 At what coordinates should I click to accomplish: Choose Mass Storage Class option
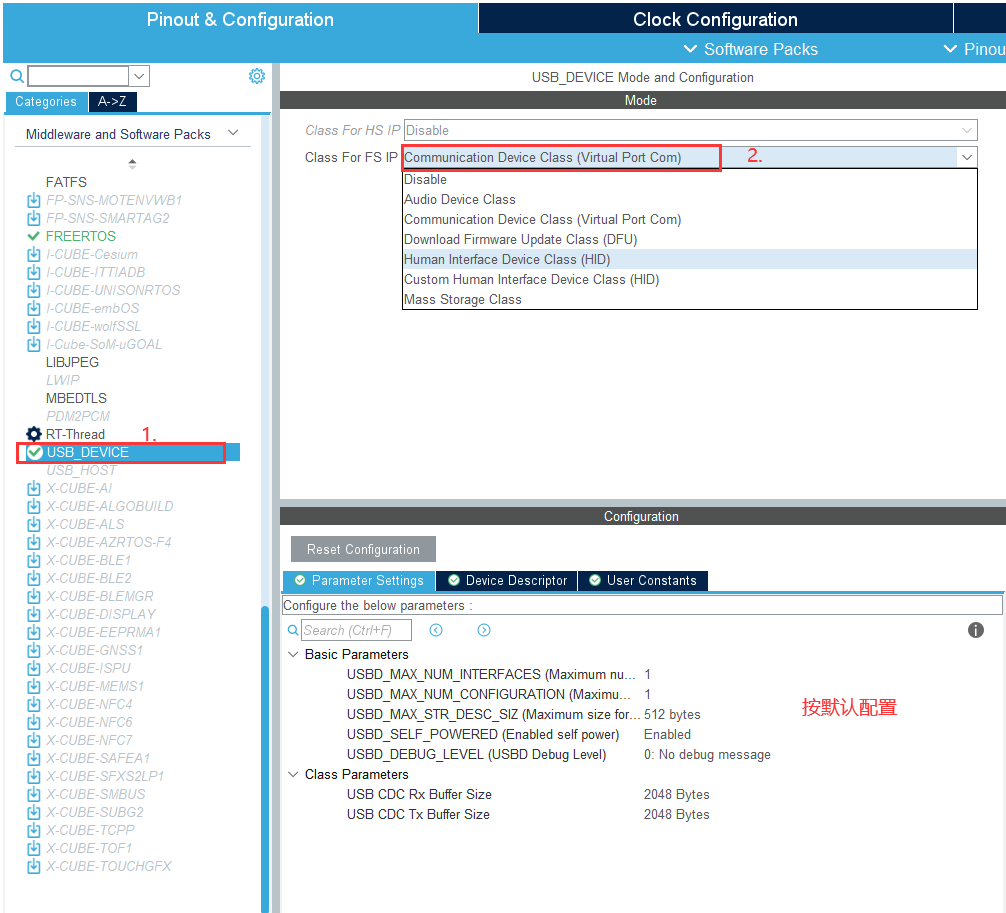(x=690, y=300)
